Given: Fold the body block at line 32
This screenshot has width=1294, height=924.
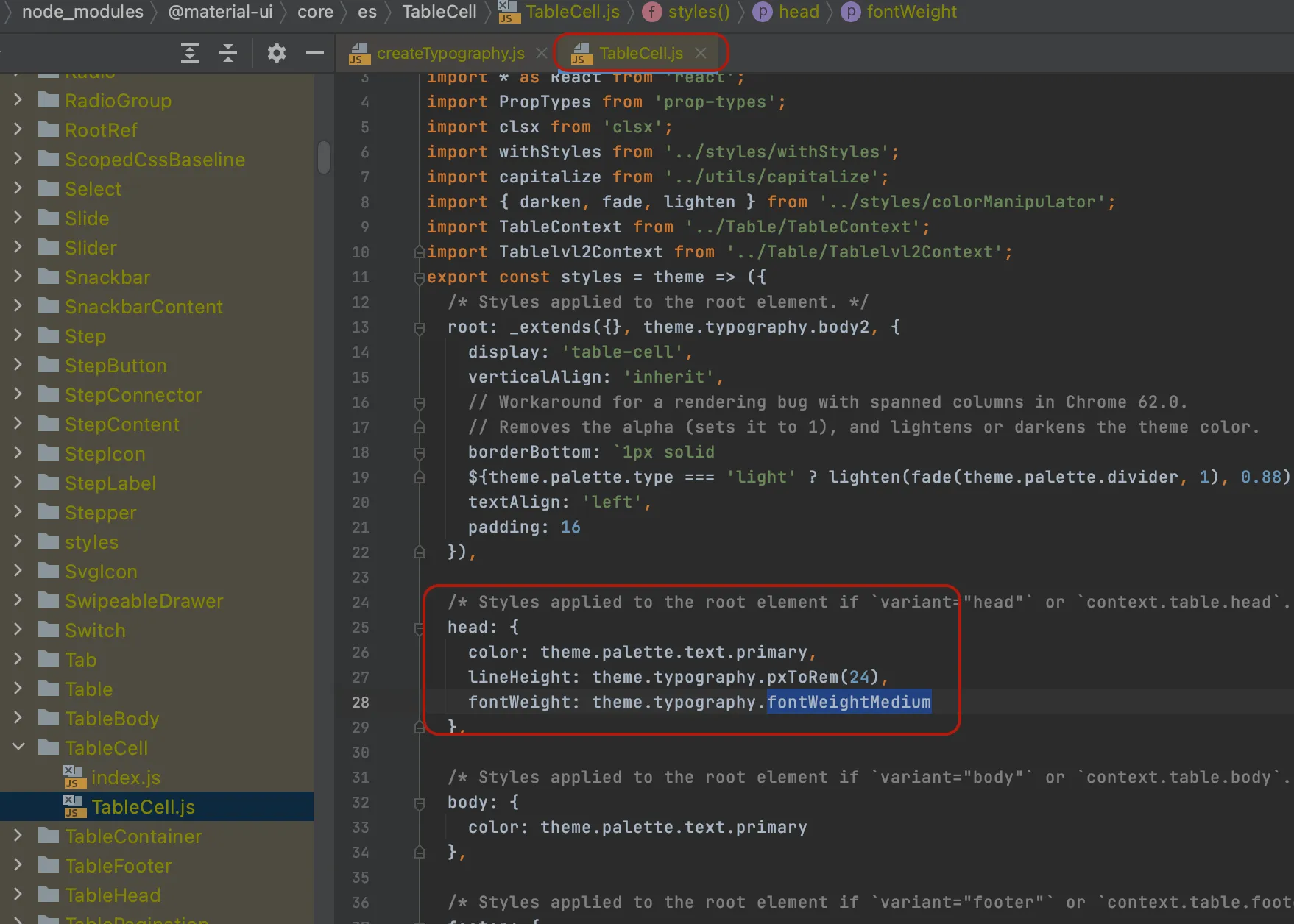Looking at the screenshot, I should coord(419,803).
